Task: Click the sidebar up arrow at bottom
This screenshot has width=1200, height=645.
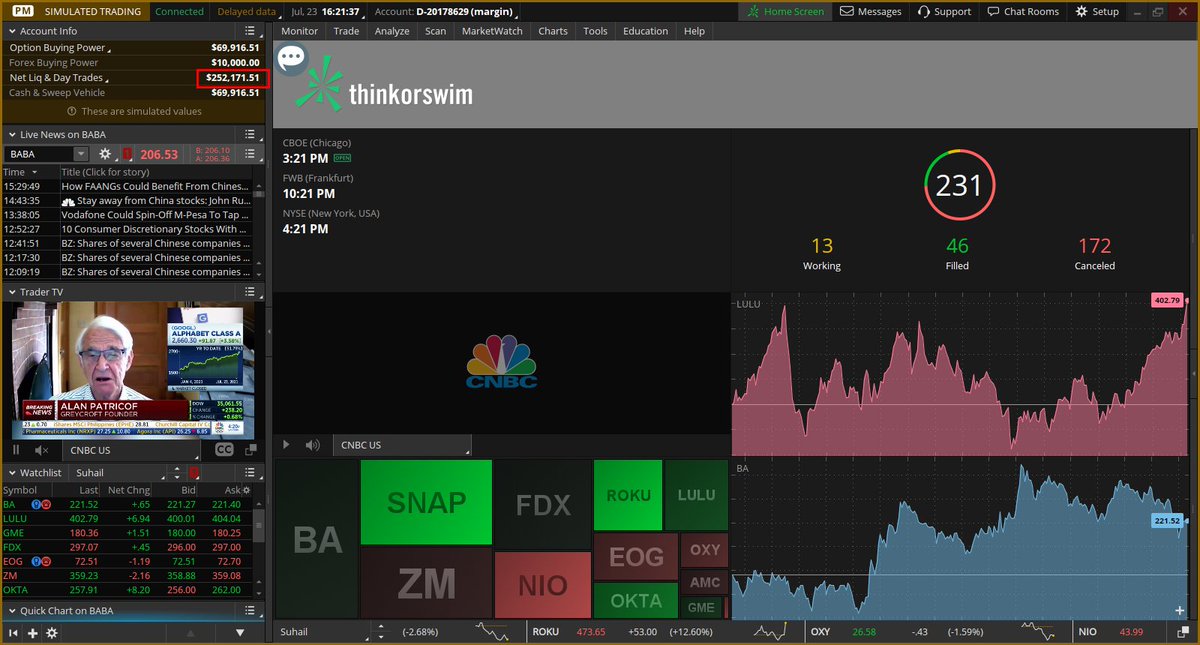Action: coord(191,632)
